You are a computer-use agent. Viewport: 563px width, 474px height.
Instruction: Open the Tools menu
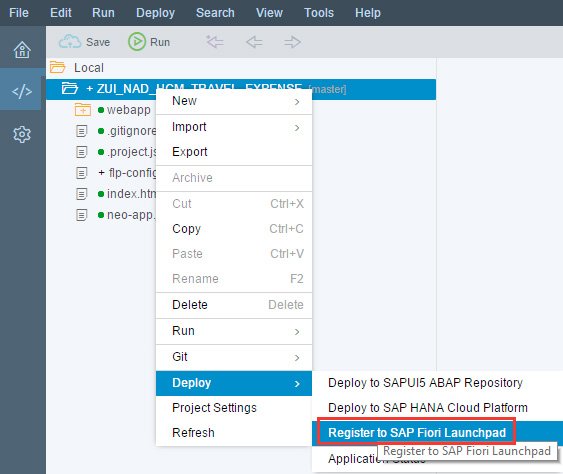click(x=319, y=13)
